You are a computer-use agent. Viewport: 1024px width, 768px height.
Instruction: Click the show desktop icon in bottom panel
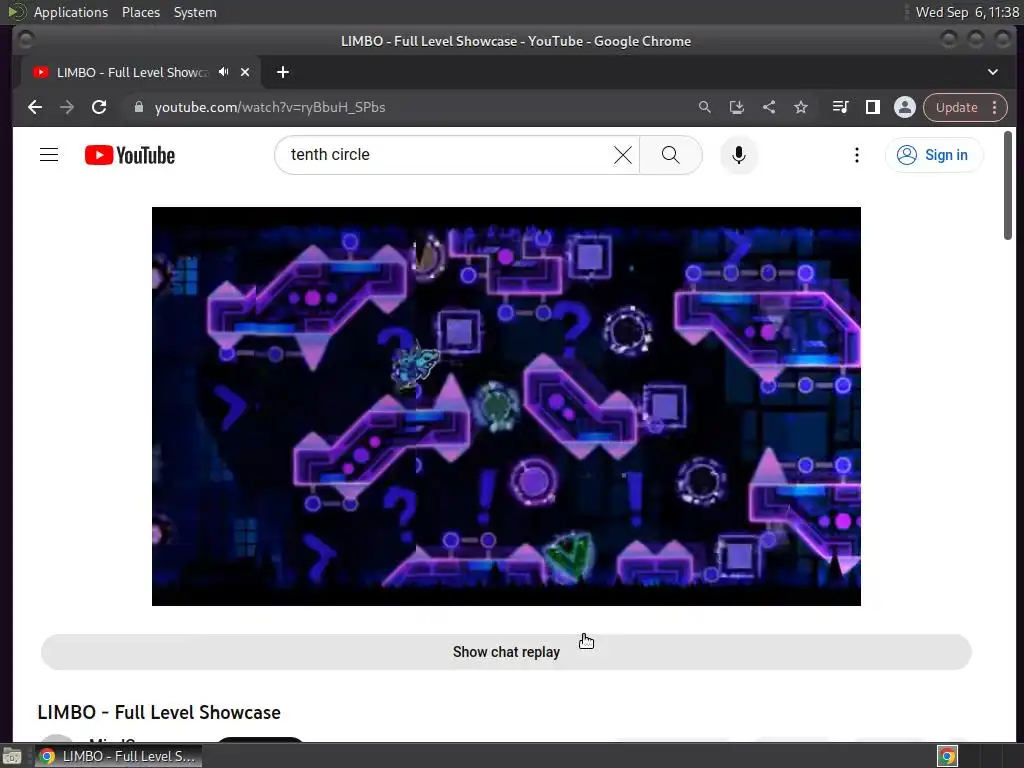[x=12, y=757]
